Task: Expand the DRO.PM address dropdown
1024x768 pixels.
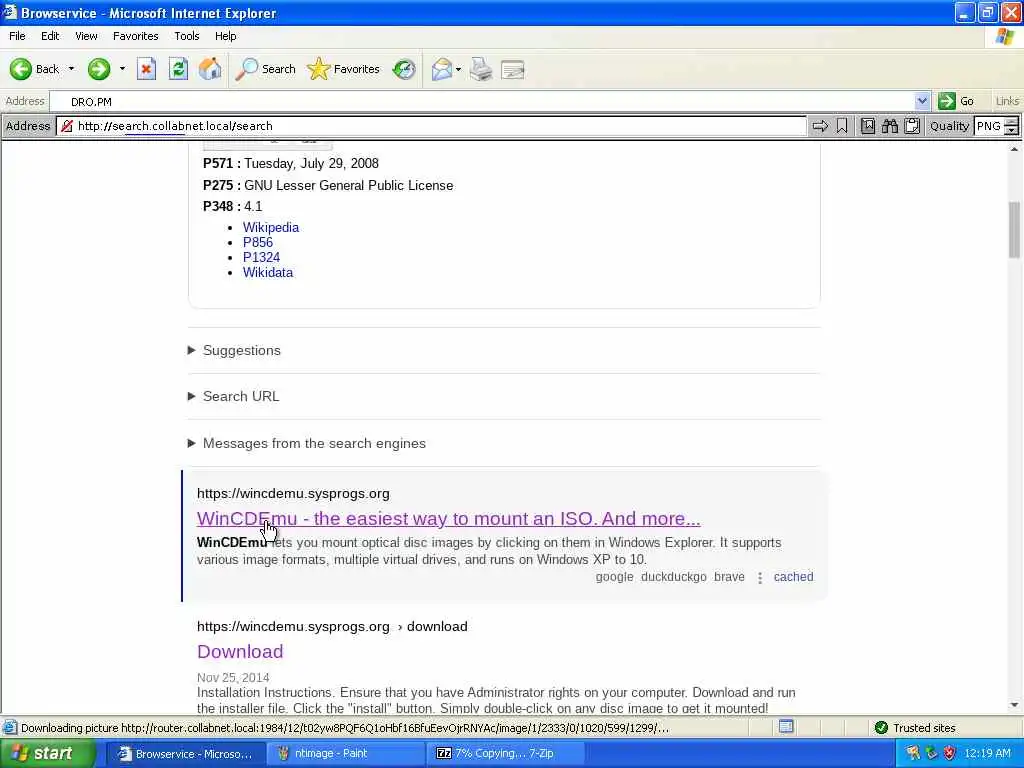Action: pos(922,101)
